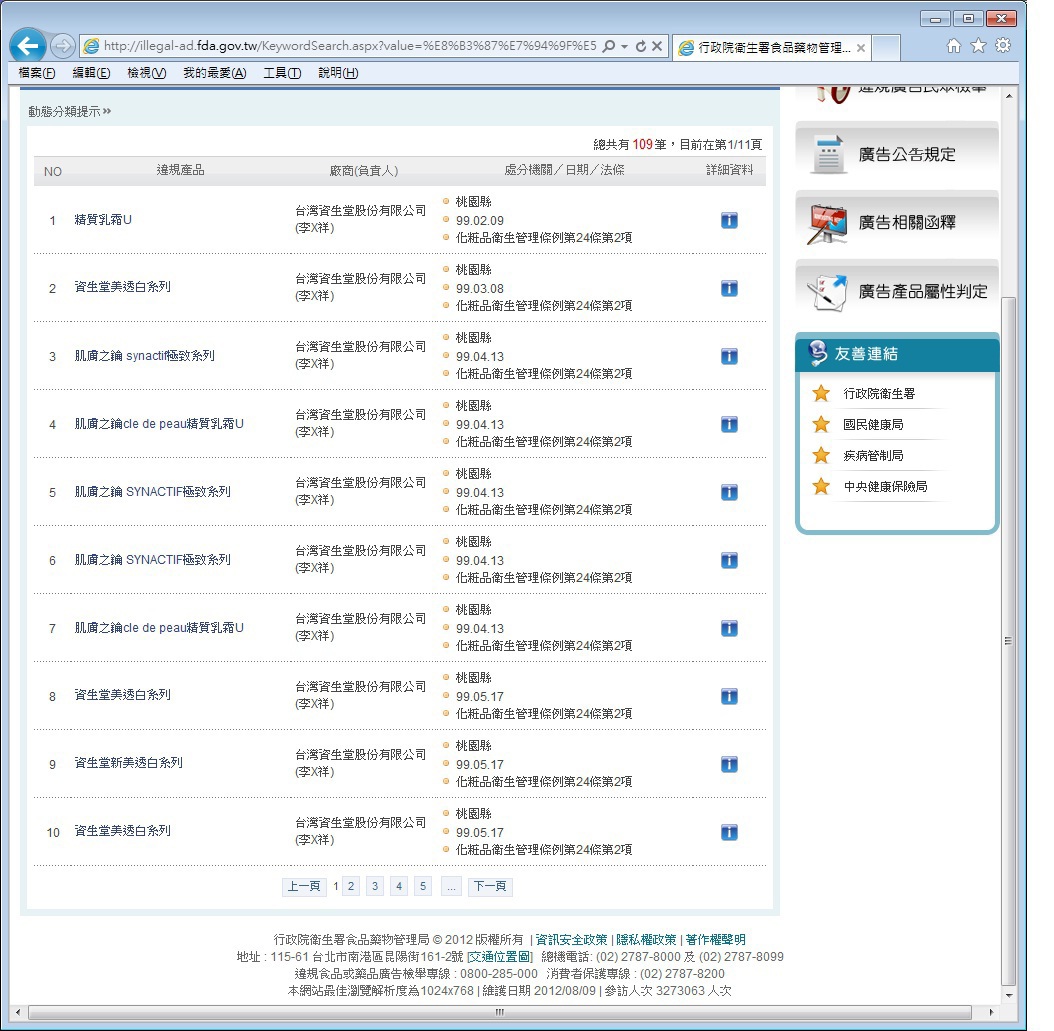Open the 說明(H) menu
Screen dimensions: 1054x1031
338,73
